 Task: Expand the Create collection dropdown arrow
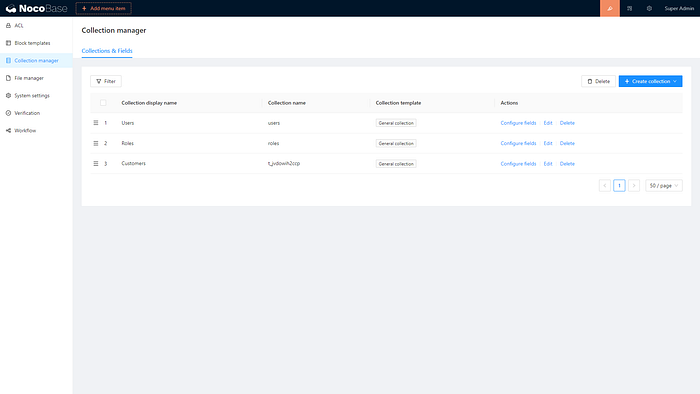(x=675, y=81)
